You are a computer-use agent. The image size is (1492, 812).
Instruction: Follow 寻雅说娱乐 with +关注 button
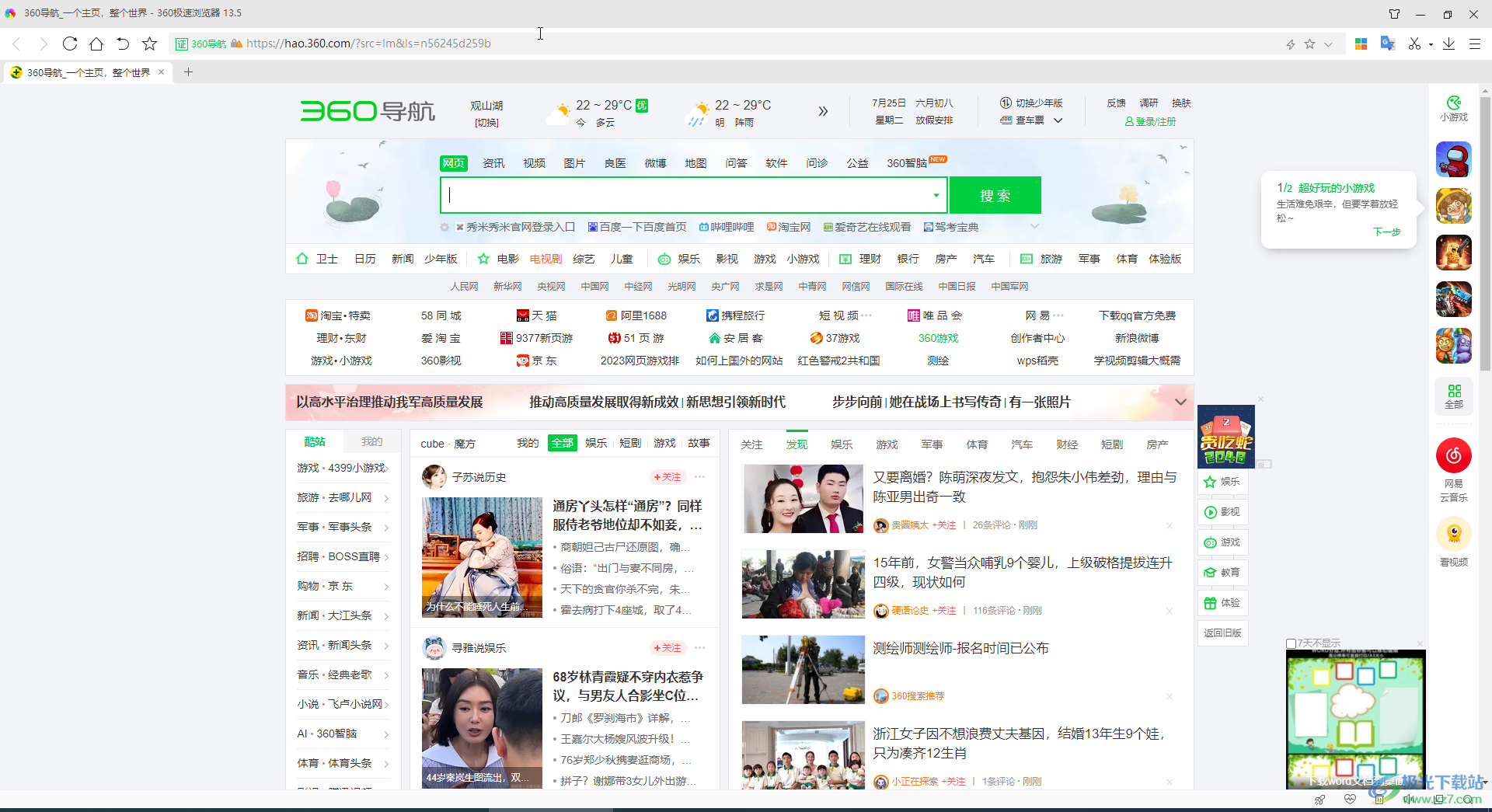click(668, 648)
